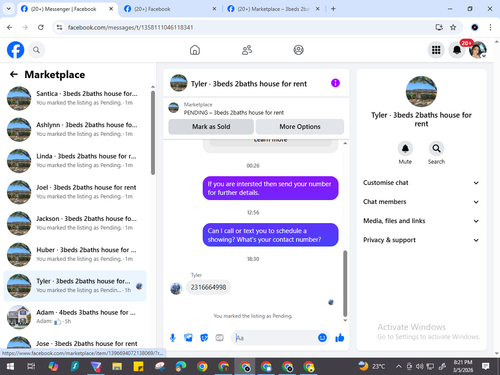This screenshot has height=375, width=500.
Task: Choose a GIF icon
Action: (x=219, y=338)
